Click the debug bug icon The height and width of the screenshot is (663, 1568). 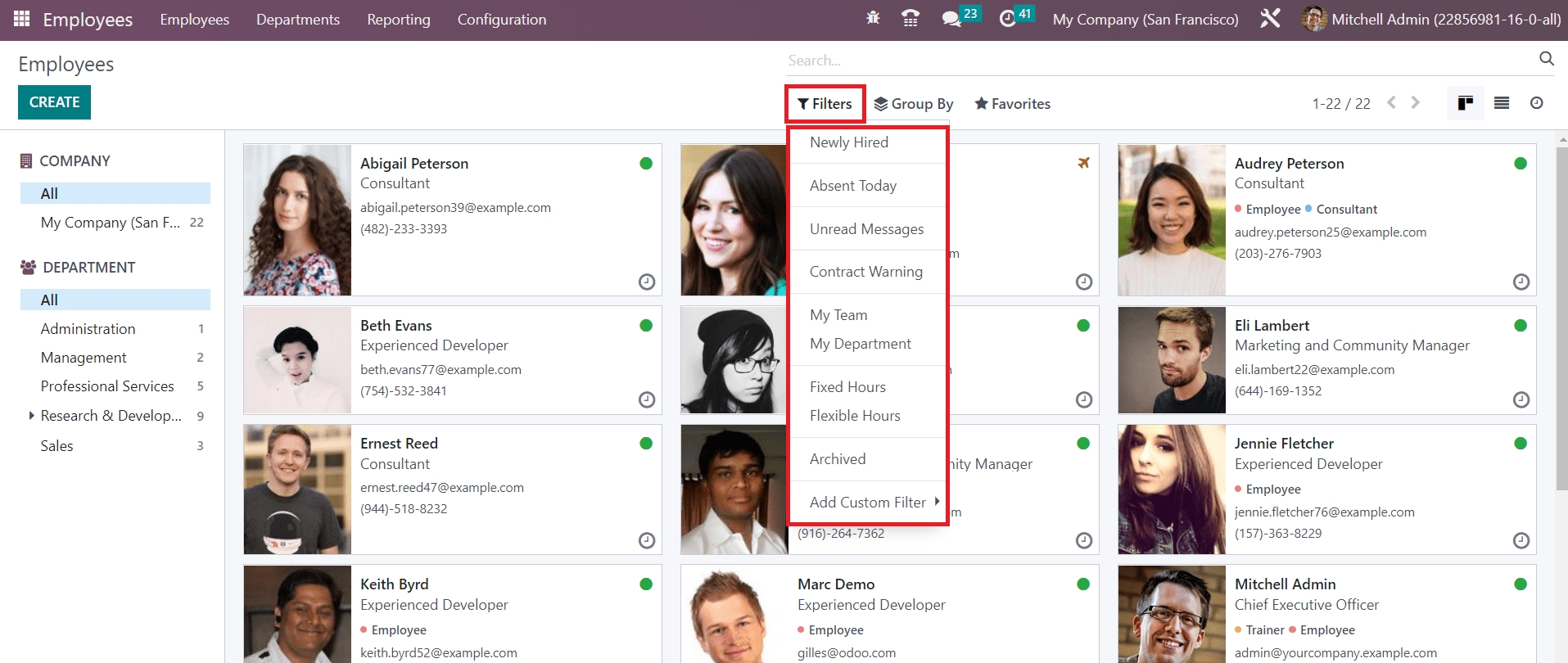click(873, 18)
